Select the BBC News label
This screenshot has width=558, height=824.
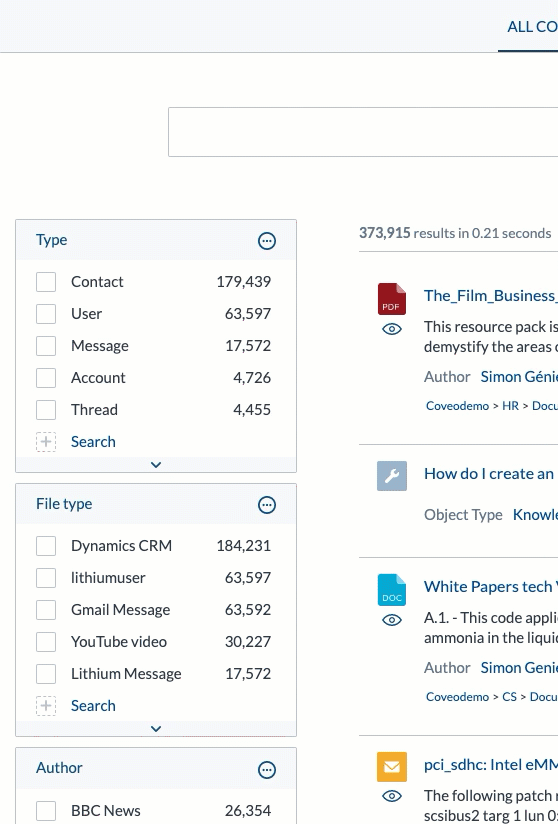click(x=106, y=811)
